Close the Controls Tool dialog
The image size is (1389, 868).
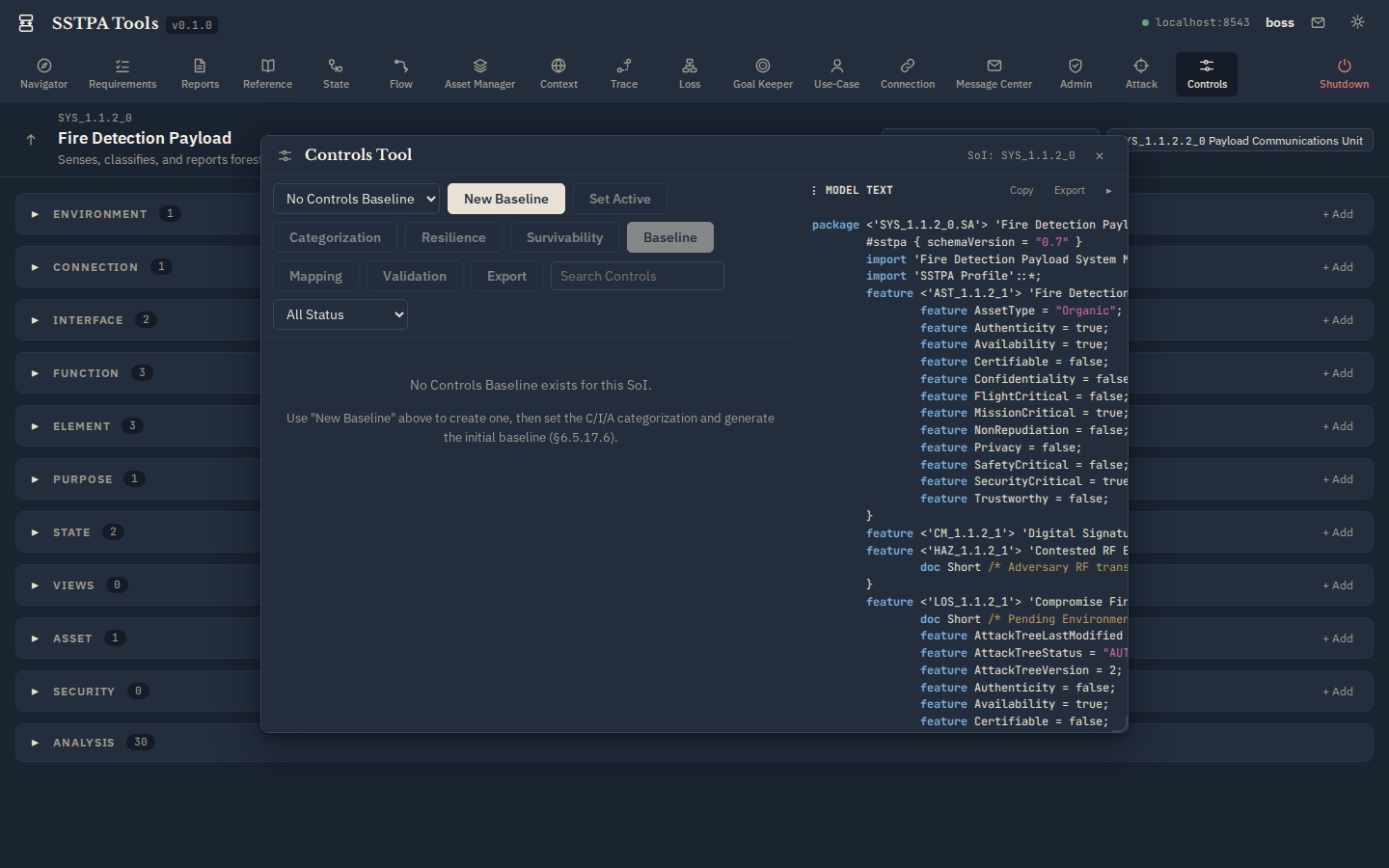1100,155
